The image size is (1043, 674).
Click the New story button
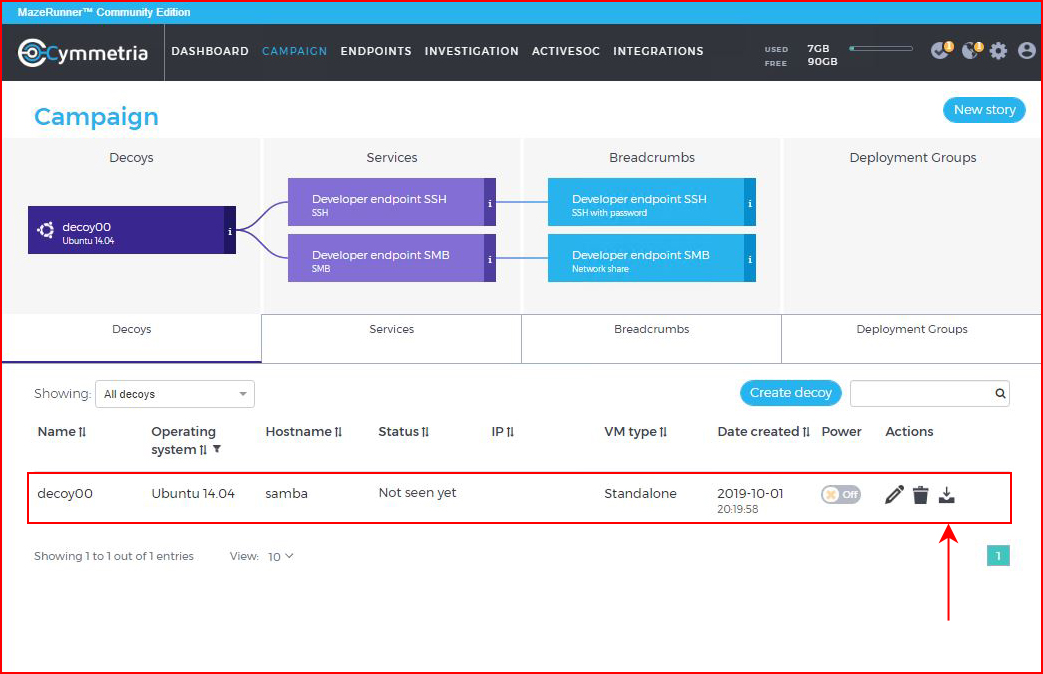click(984, 110)
